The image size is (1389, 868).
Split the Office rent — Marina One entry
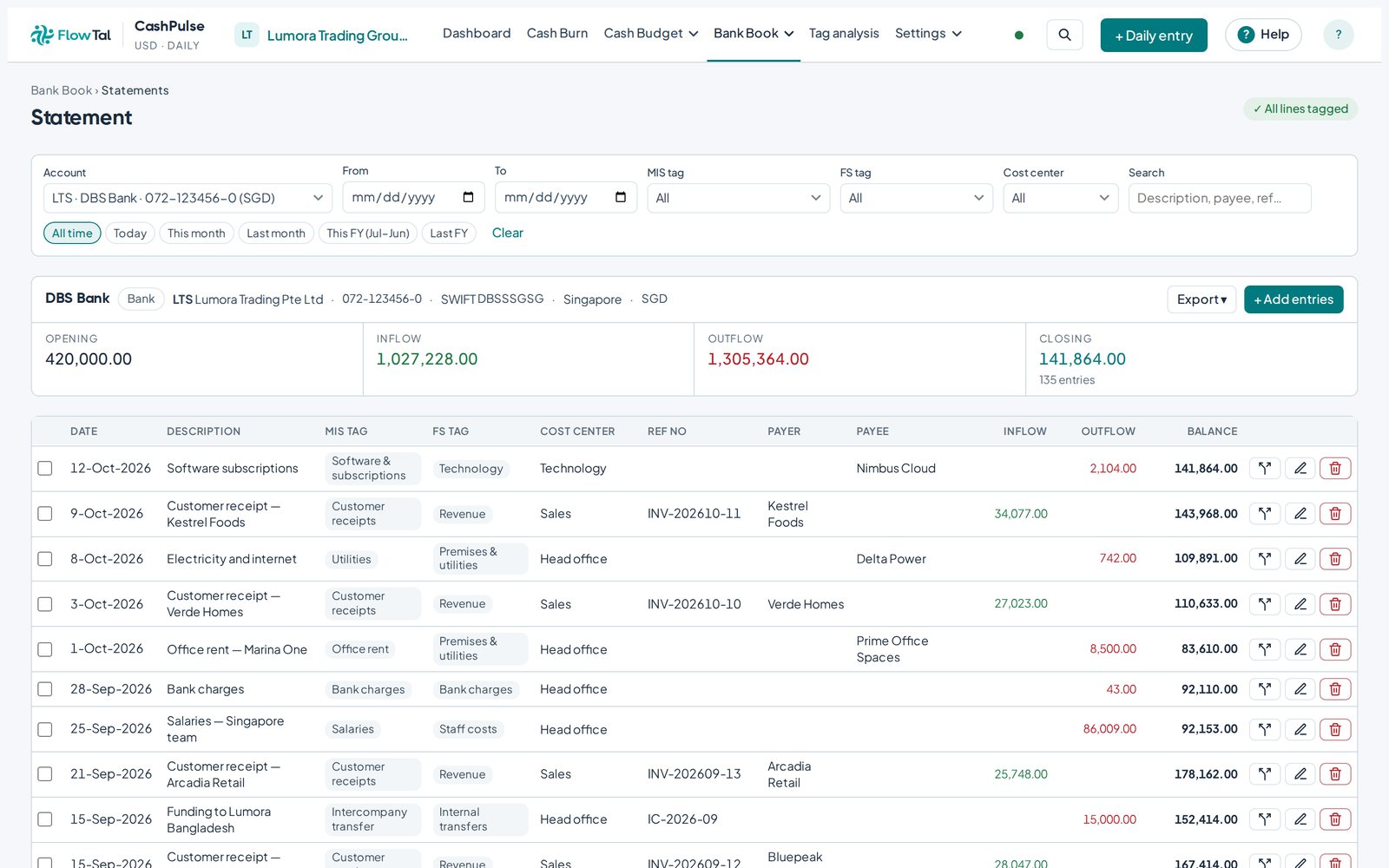coord(1265,649)
